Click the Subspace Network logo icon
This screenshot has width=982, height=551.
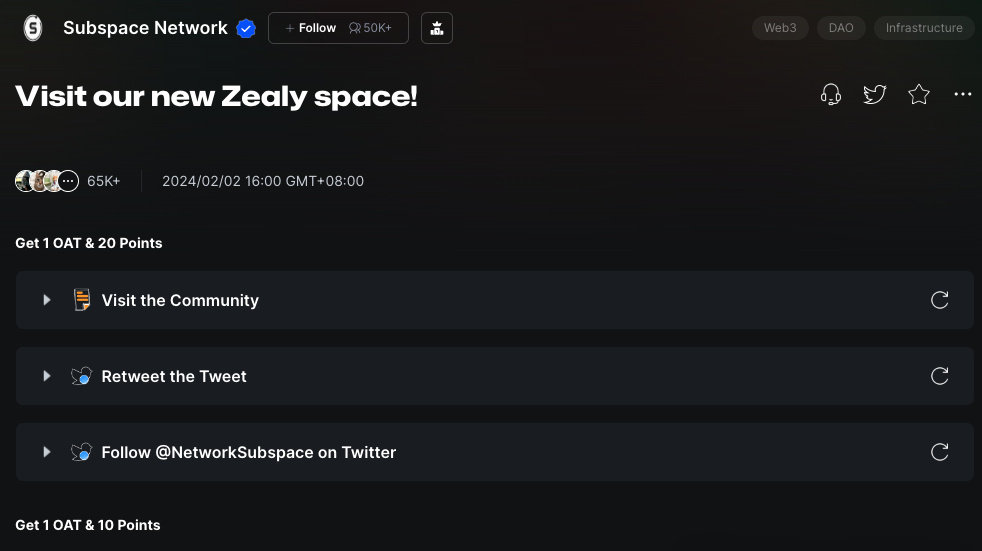[x=33, y=28]
